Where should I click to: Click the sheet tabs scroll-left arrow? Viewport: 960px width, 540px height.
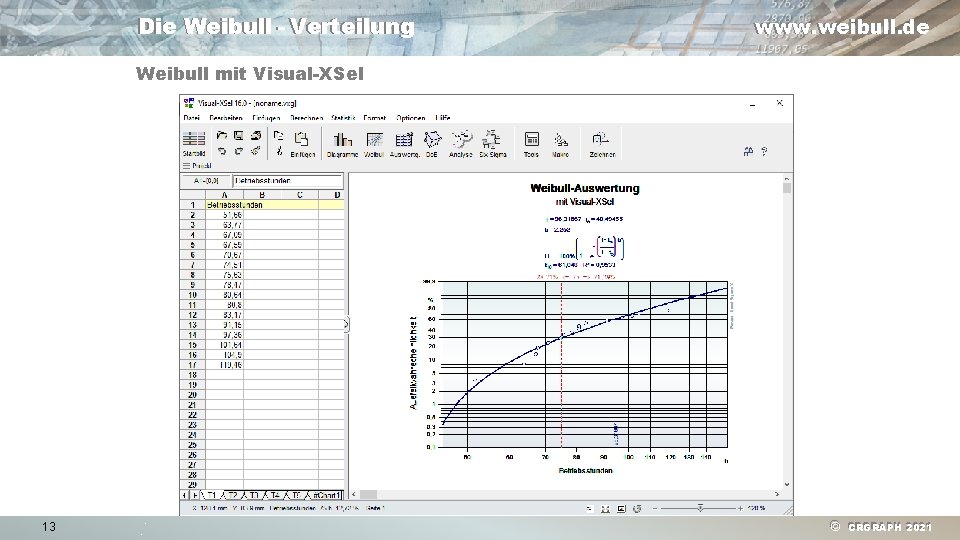click(x=184, y=495)
